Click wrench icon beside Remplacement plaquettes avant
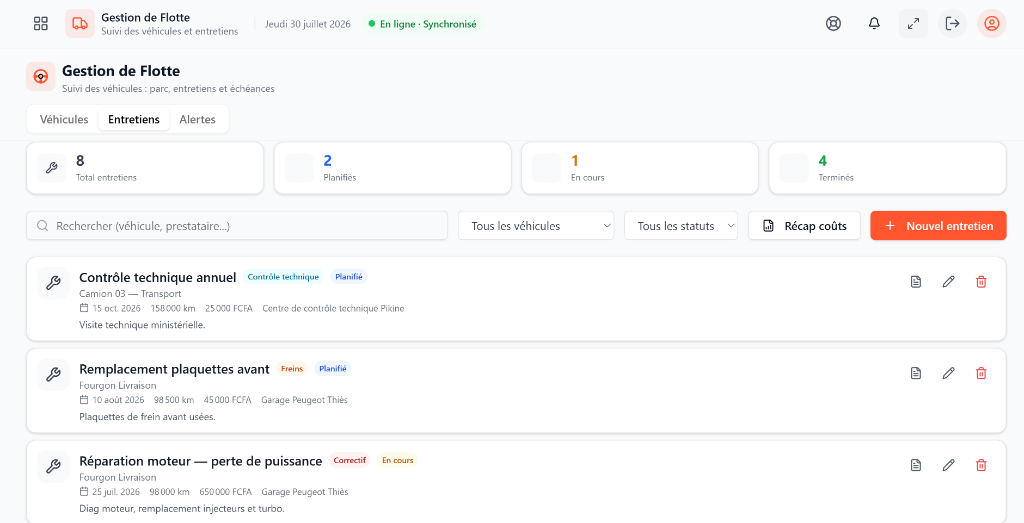1024x523 pixels. [x=53, y=375]
